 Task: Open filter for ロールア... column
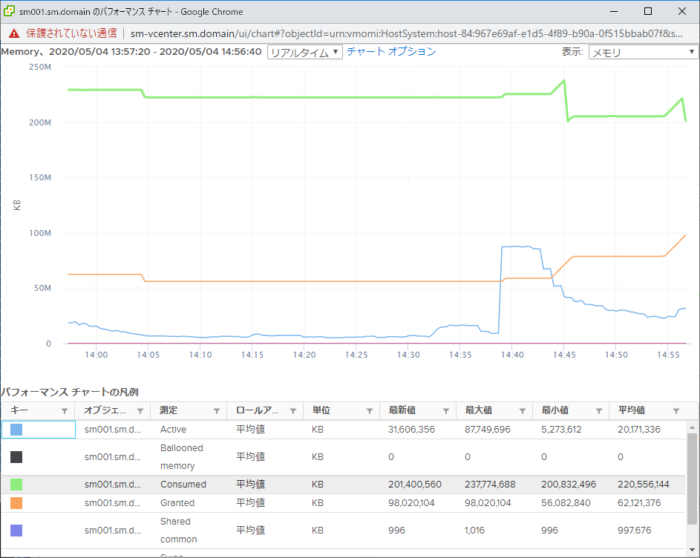[293, 411]
